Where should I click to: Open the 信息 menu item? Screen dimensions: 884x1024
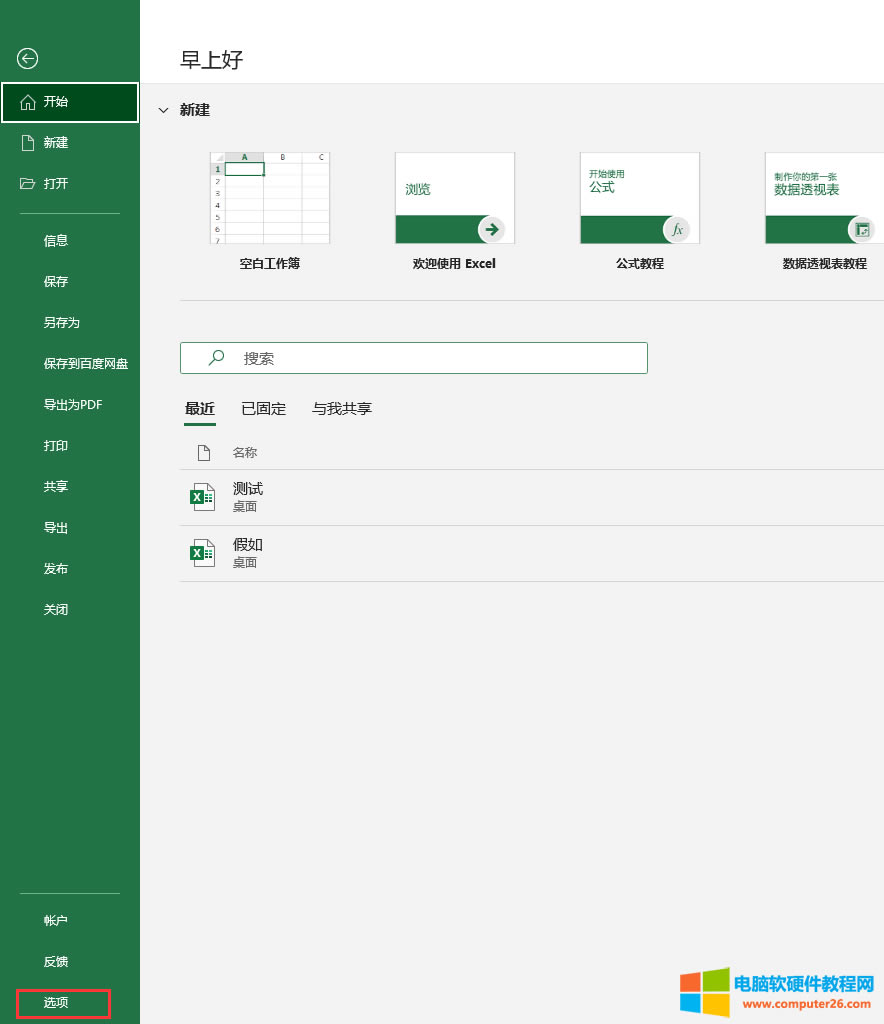coord(56,241)
